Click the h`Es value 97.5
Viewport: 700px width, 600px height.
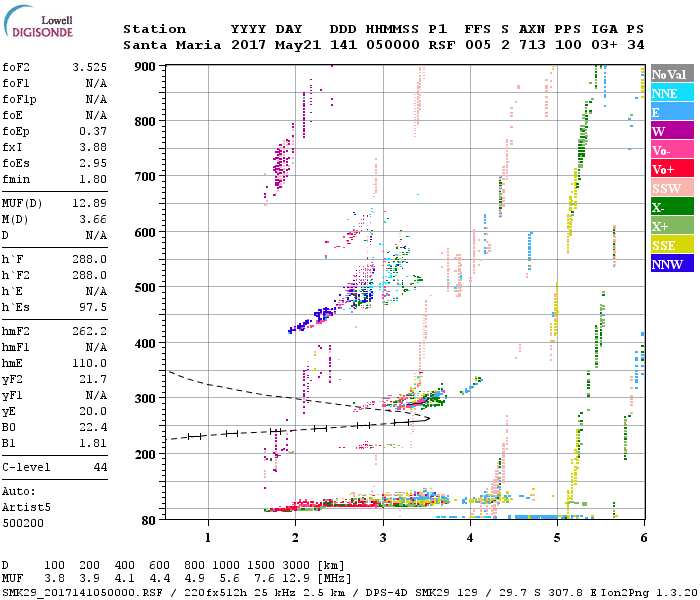[93, 308]
